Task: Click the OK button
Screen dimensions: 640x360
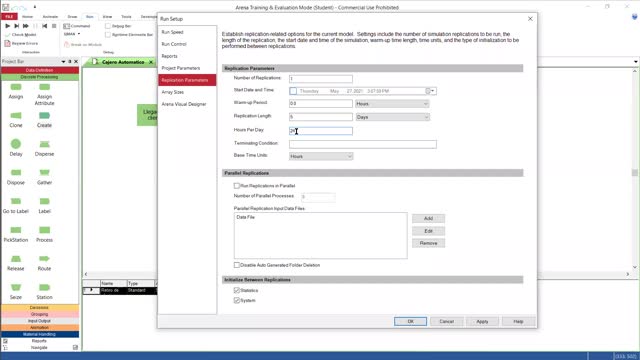Action: click(x=411, y=322)
